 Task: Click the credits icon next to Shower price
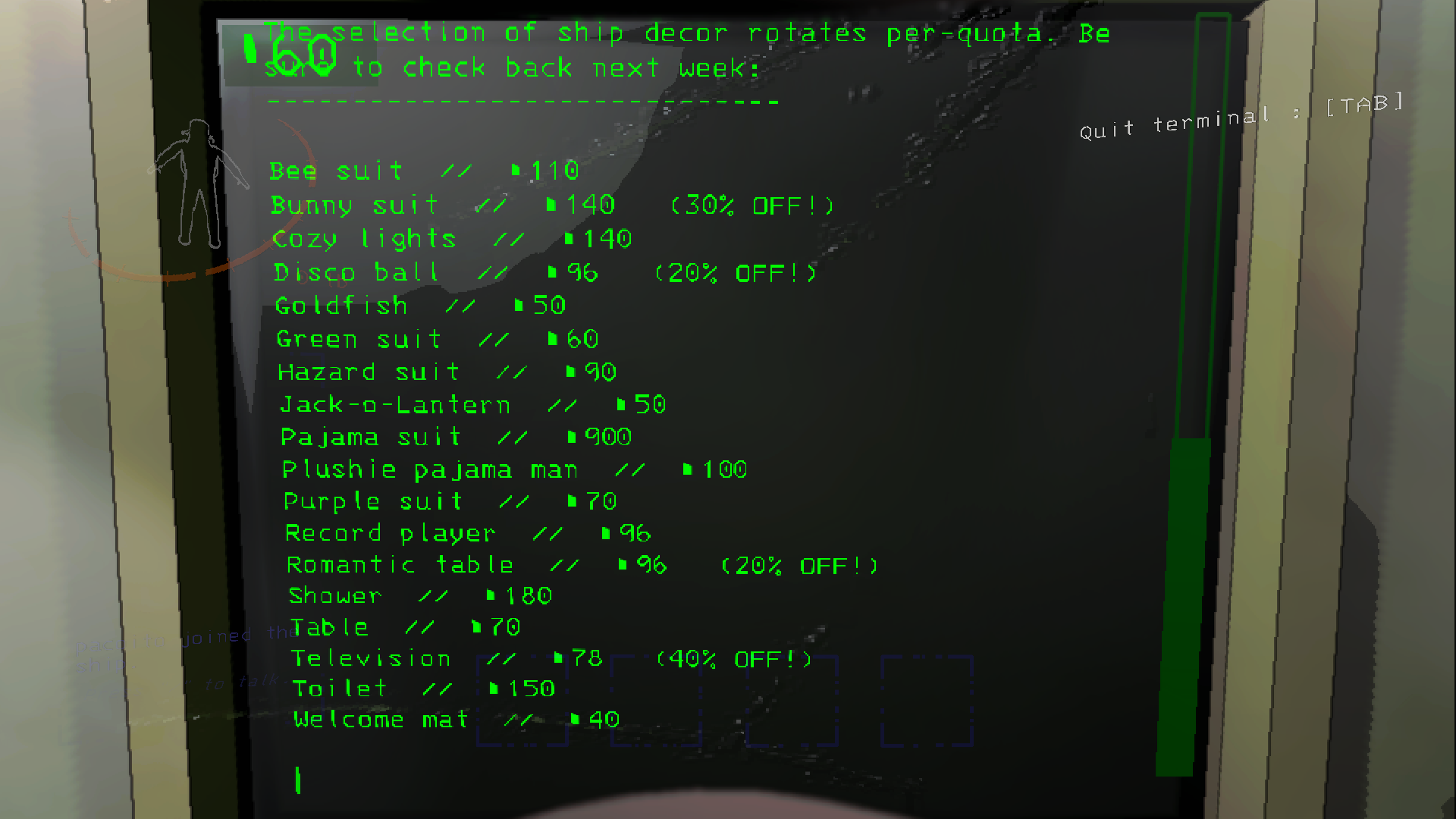tap(491, 595)
